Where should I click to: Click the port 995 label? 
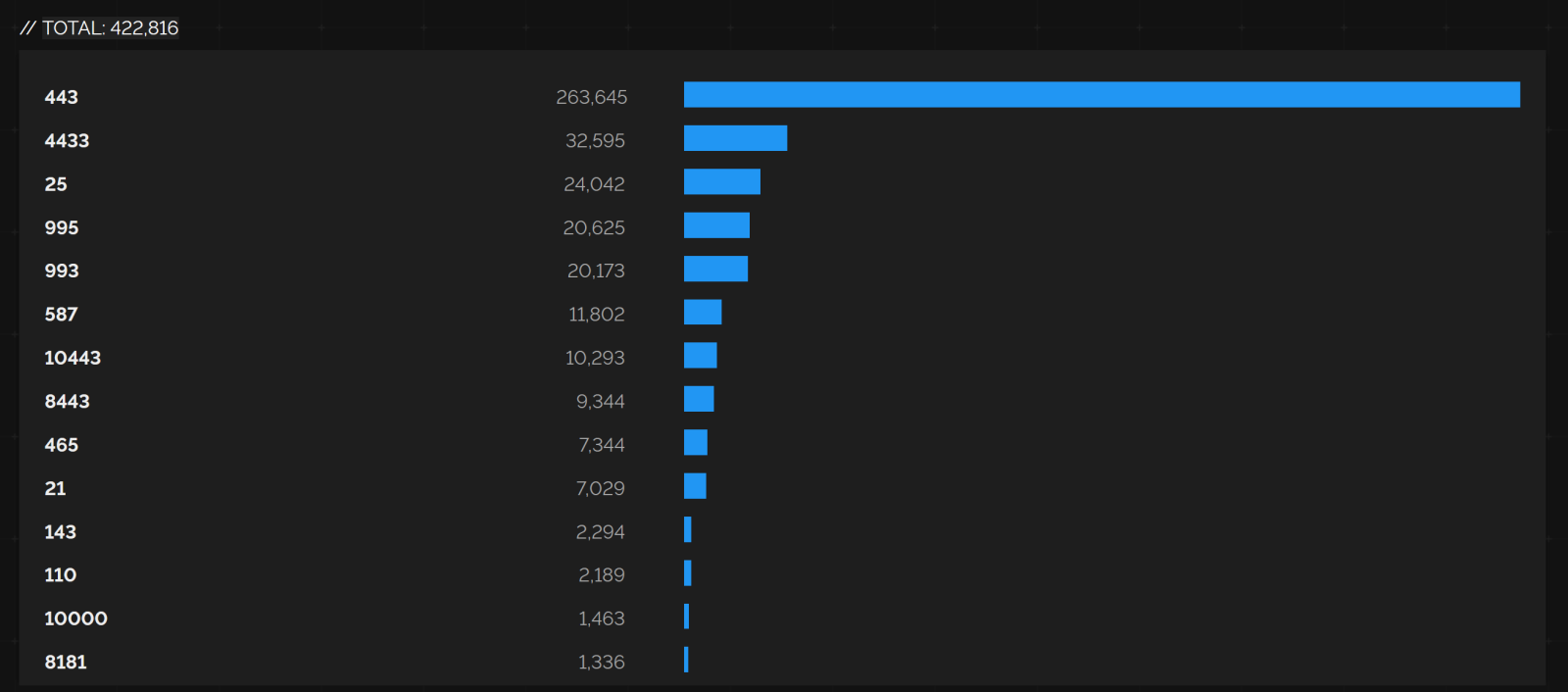coord(61,227)
